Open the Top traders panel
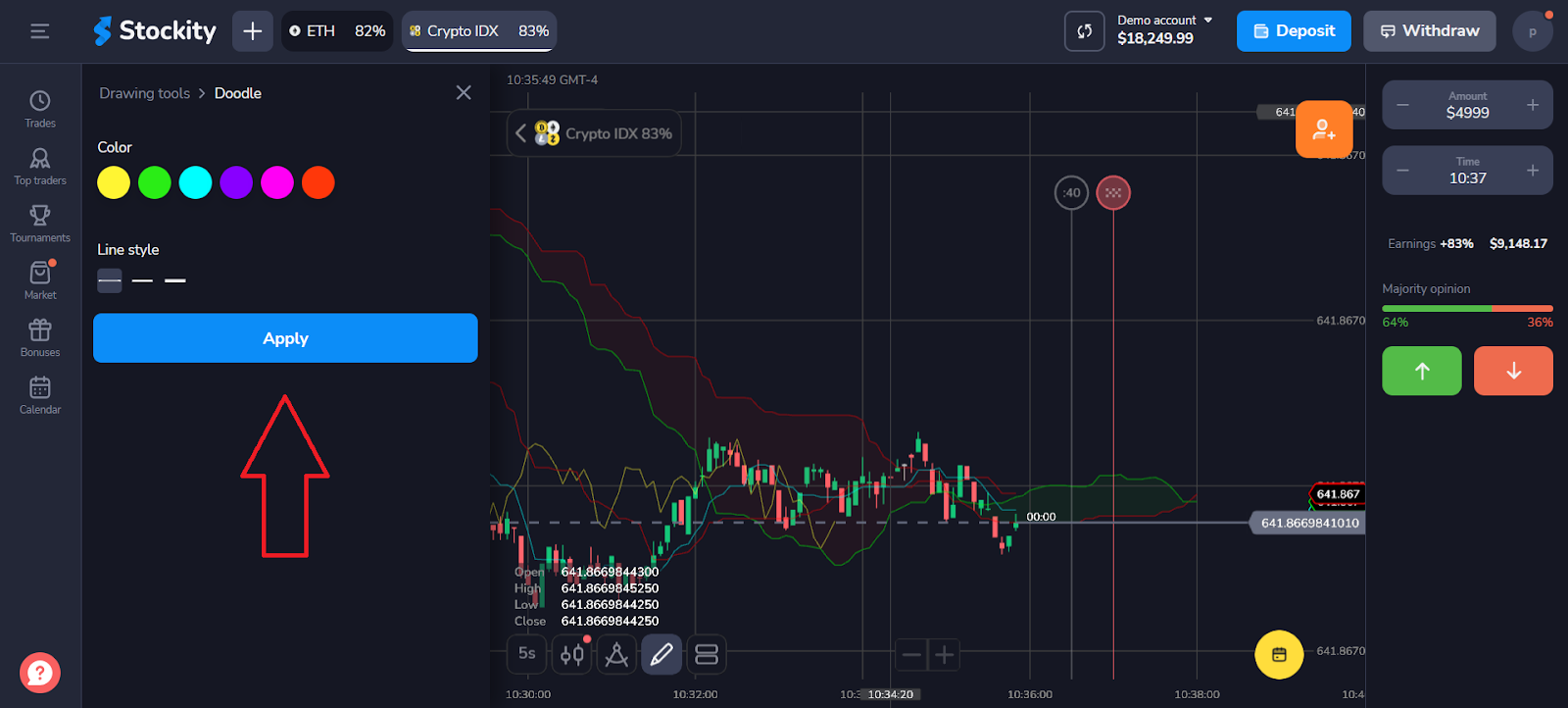The image size is (1568, 708). 40,165
